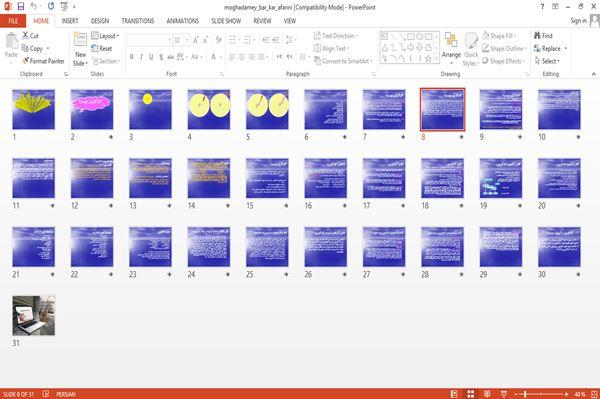
Task: Toggle Italic formatting
Action: [x=141, y=57]
